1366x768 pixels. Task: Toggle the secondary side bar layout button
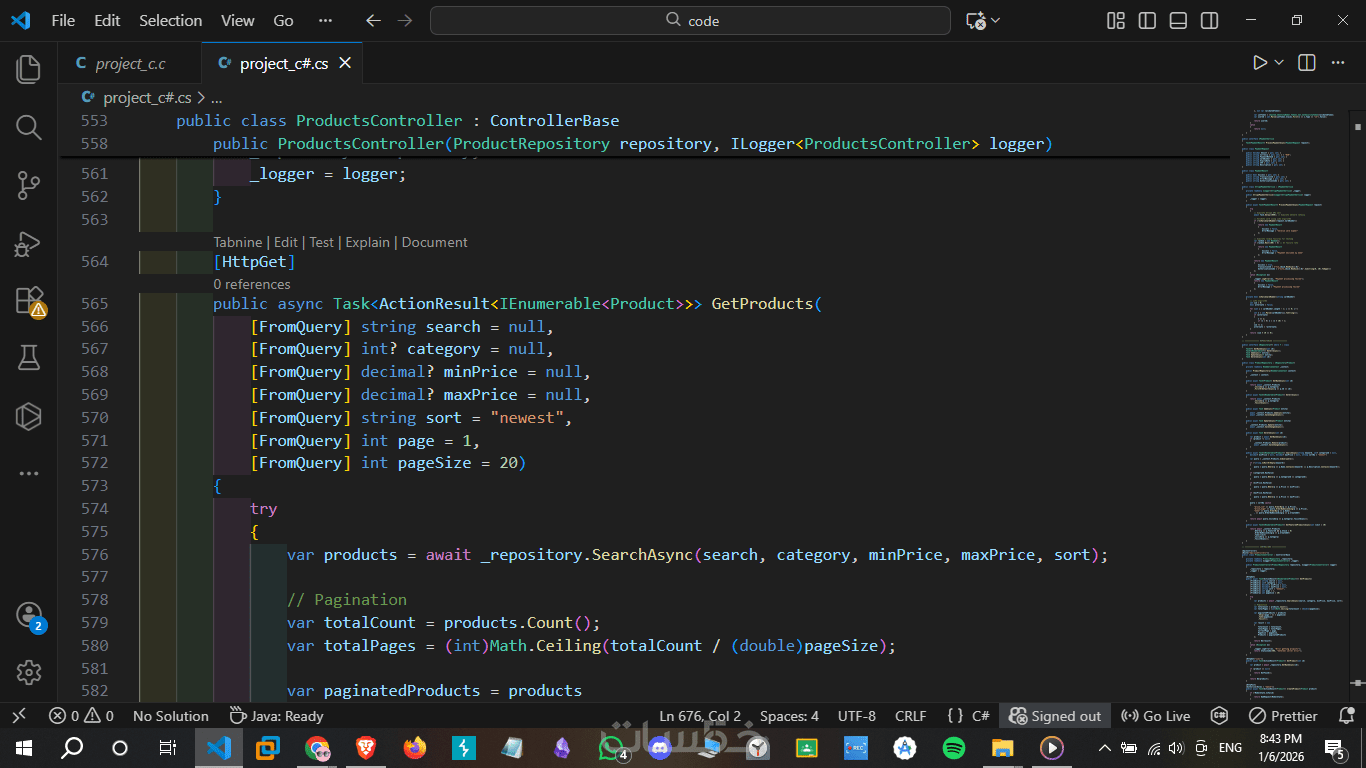click(1210, 21)
